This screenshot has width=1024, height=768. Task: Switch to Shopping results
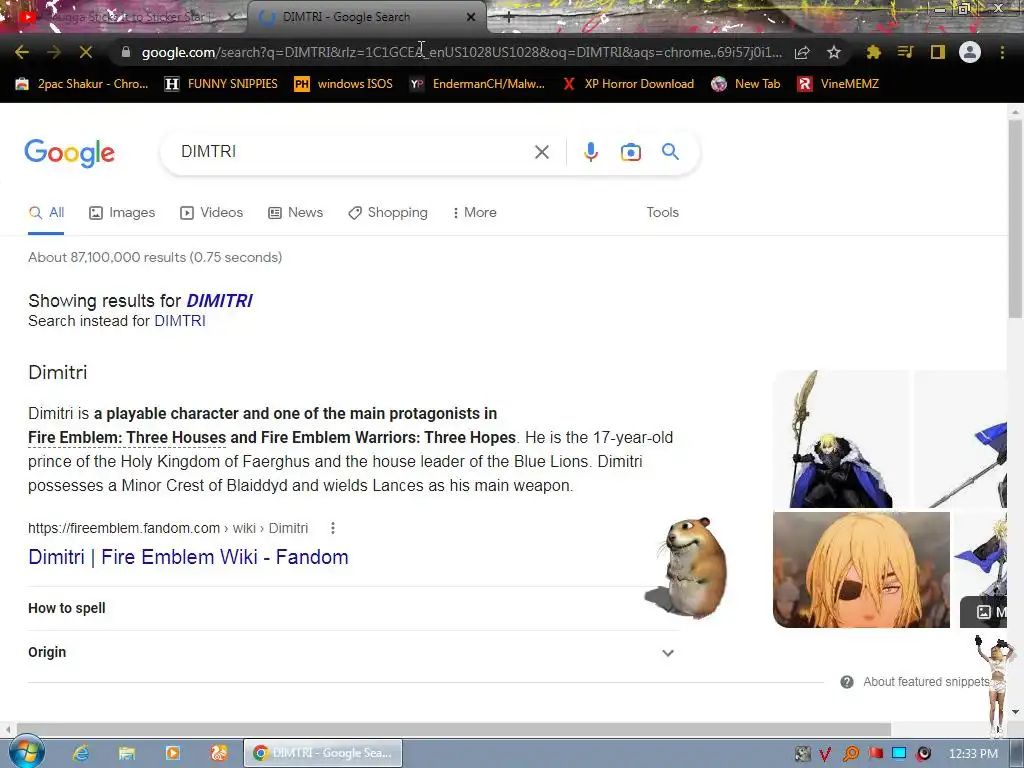point(388,212)
